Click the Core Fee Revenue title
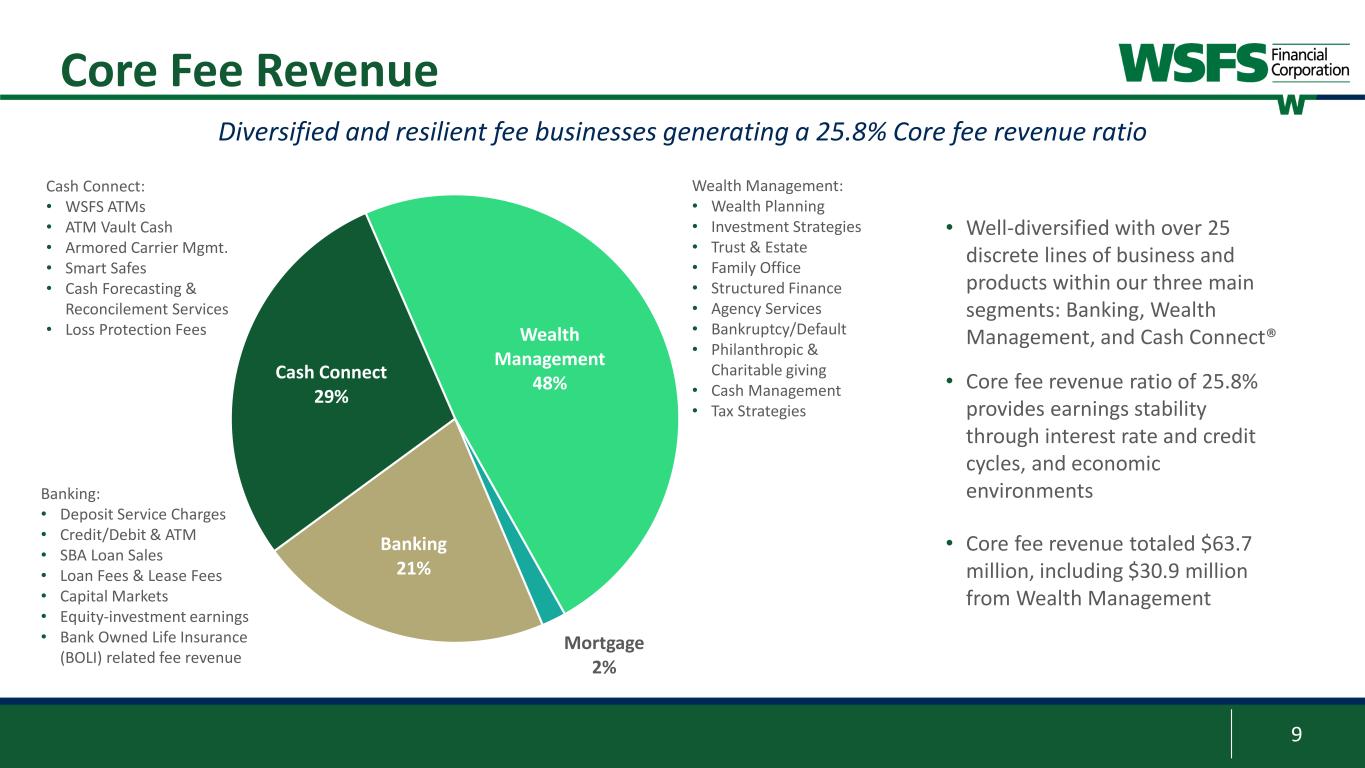Screen dimensions: 1365x768 pos(249,71)
